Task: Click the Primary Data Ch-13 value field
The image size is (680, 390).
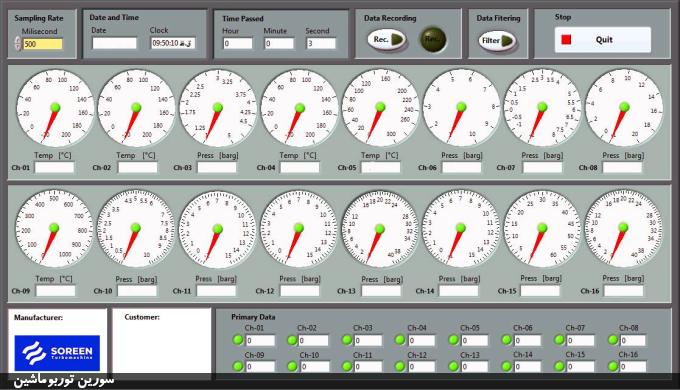Action: [475, 367]
